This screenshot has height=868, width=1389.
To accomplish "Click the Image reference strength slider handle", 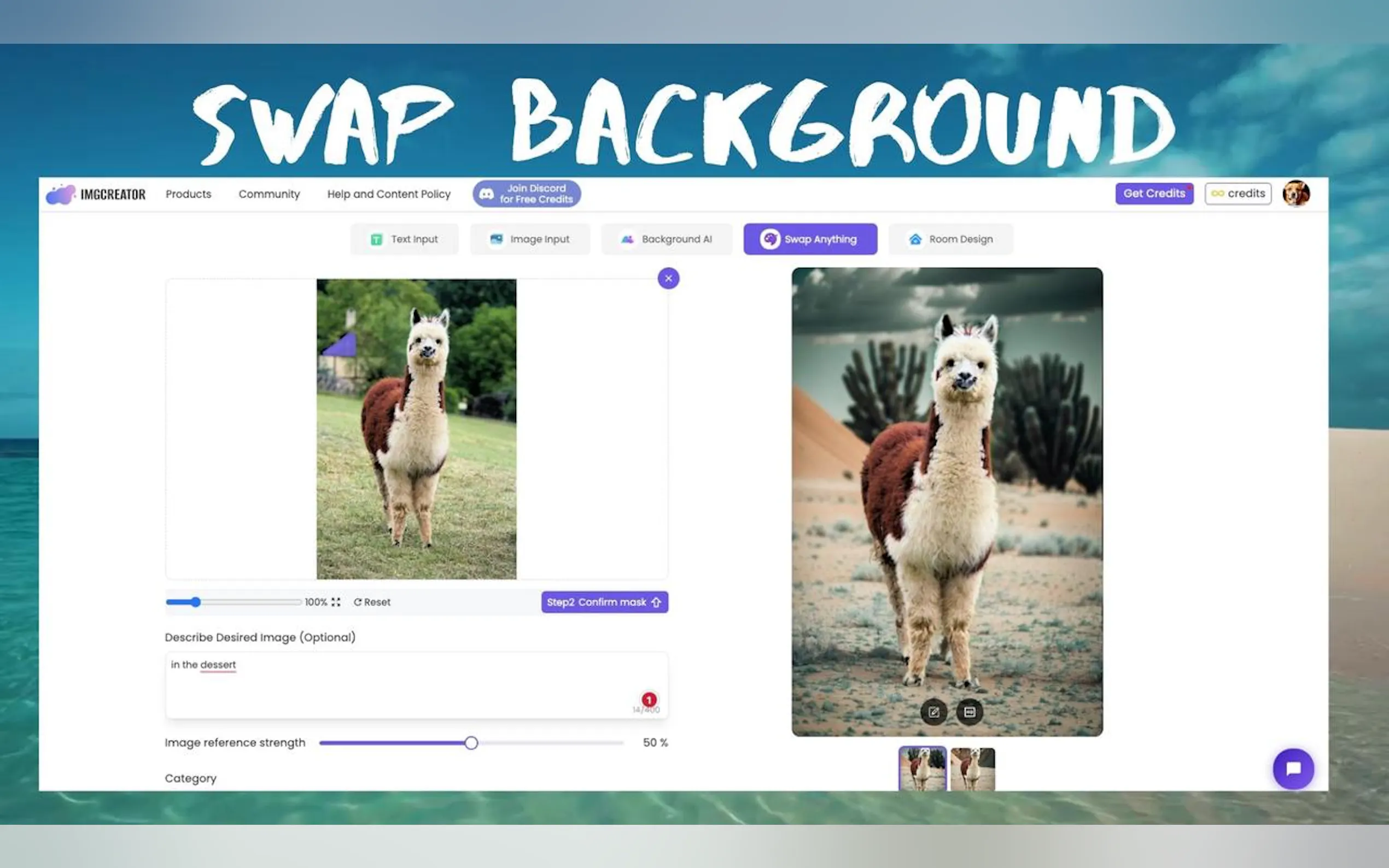I will coord(471,743).
